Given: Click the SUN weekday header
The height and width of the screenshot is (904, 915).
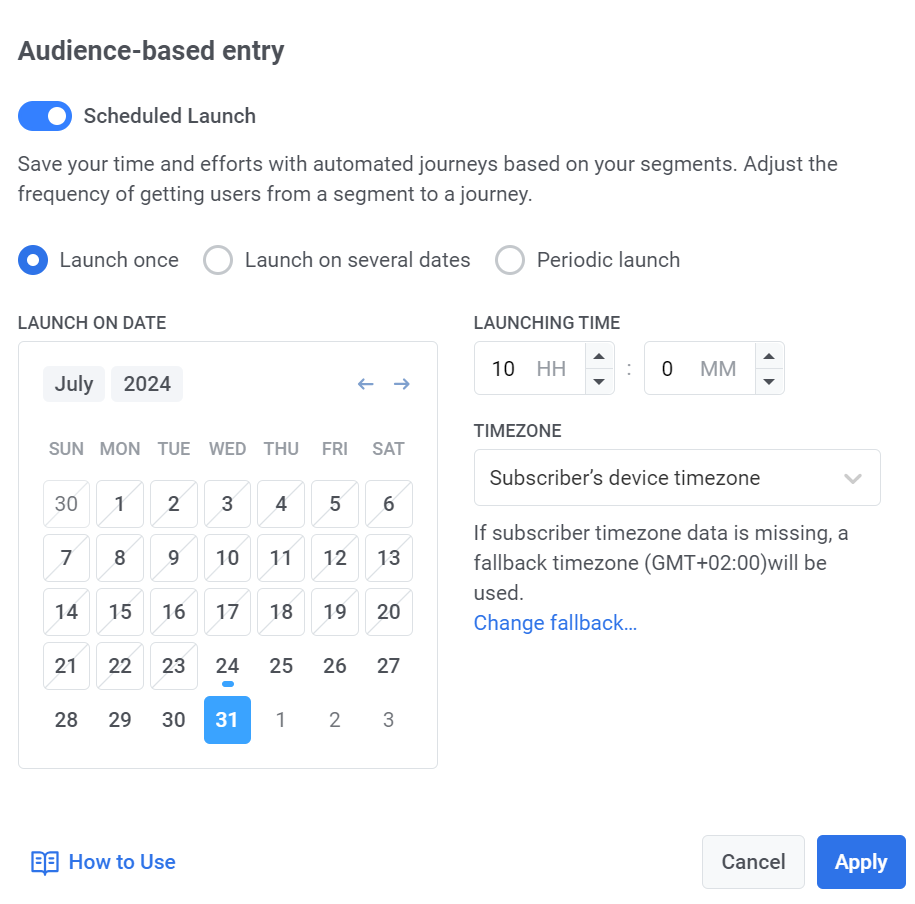Looking at the screenshot, I should coord(67,449).
